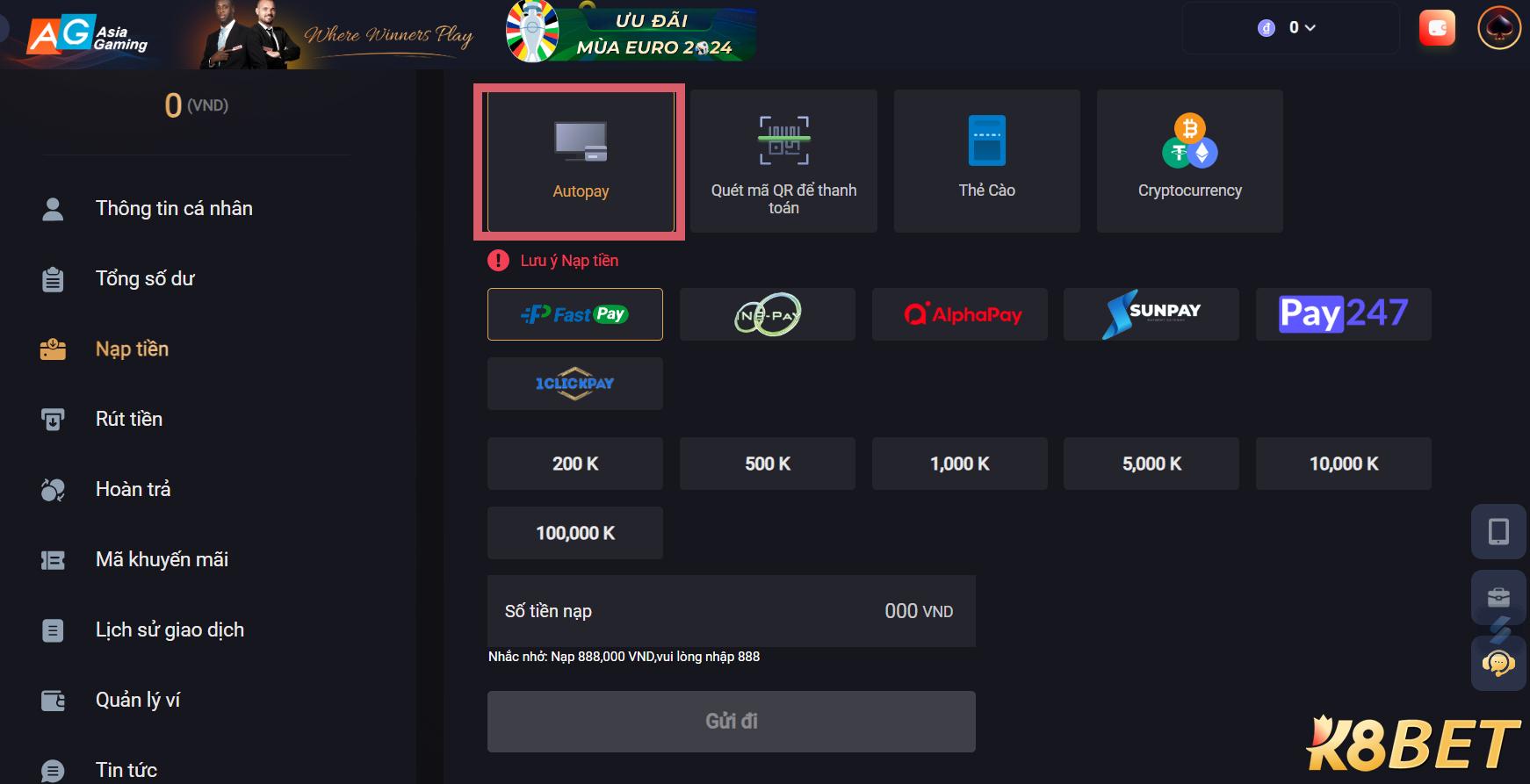Open Lịch sử giao dịch in the sidebar
Viewport: 1530px width, 784px height.
170,630
